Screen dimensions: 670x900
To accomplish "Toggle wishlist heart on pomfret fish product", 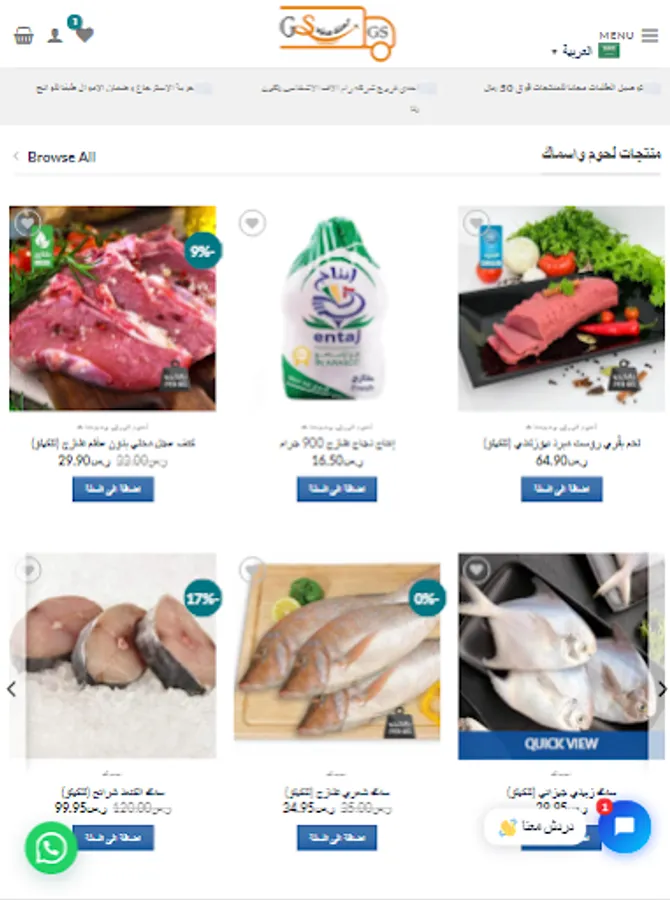I will [x=476, y=569].
